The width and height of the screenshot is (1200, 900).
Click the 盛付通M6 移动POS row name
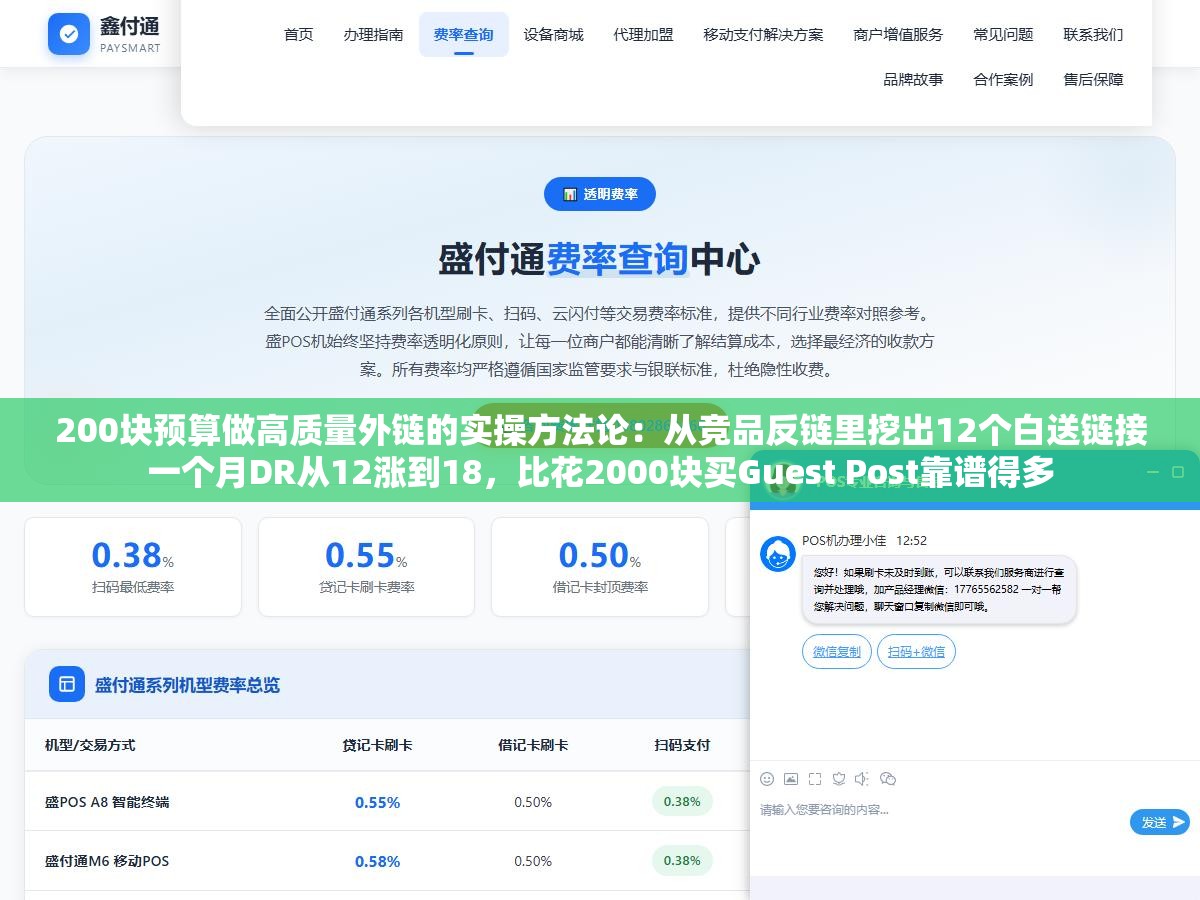point(107,861)
